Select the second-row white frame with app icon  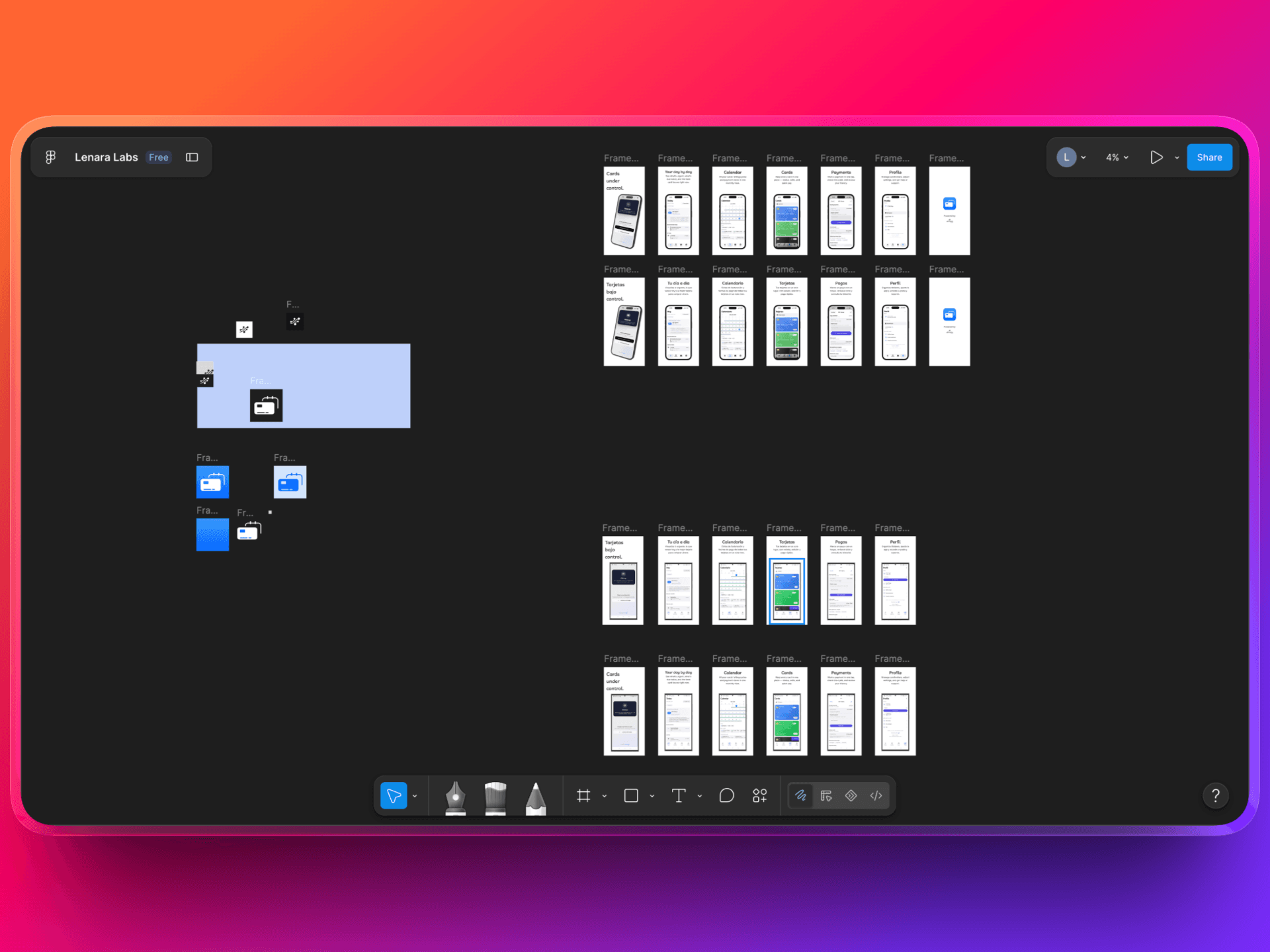949,322
